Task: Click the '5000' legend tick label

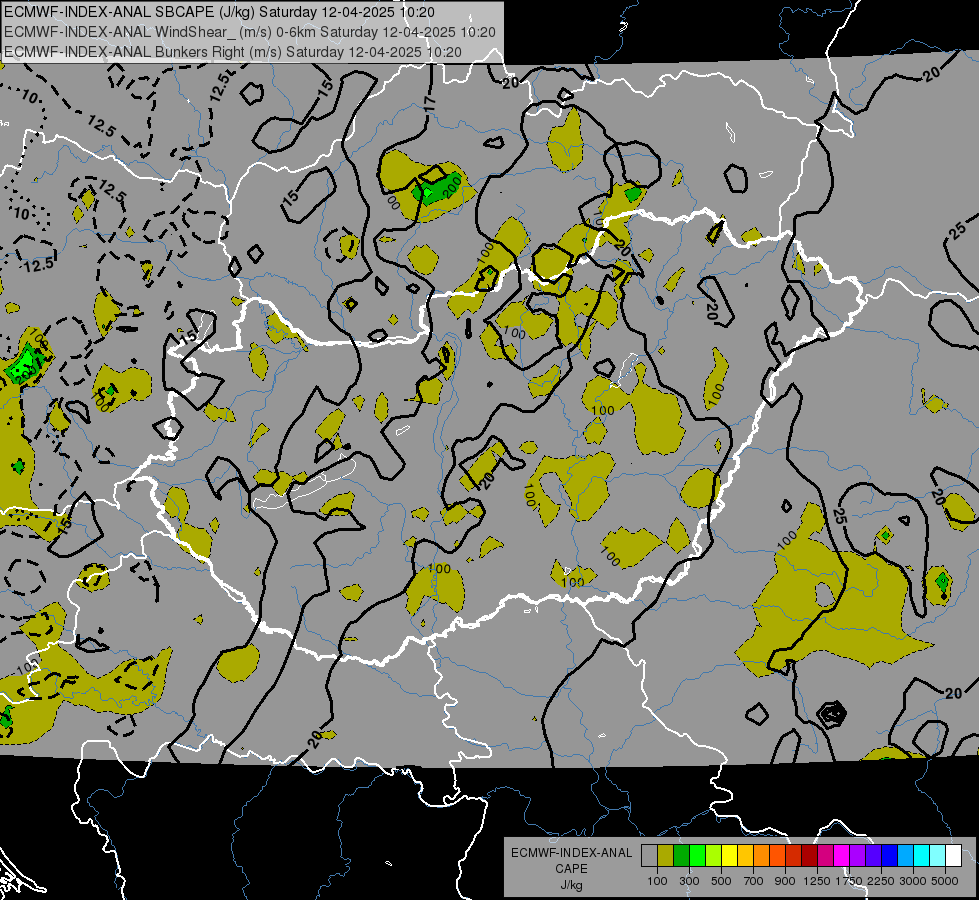Action: coord(945,881)
